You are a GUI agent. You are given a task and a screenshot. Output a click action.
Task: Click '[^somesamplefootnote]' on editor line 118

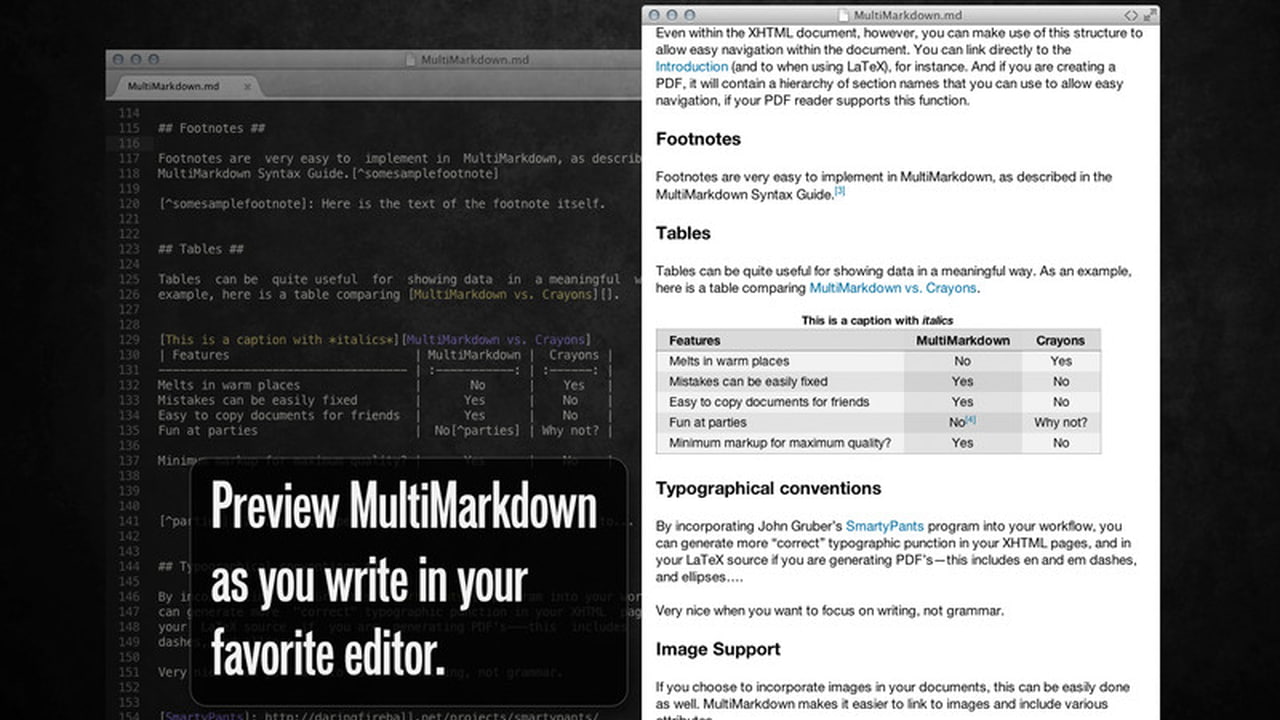(424, 174)
